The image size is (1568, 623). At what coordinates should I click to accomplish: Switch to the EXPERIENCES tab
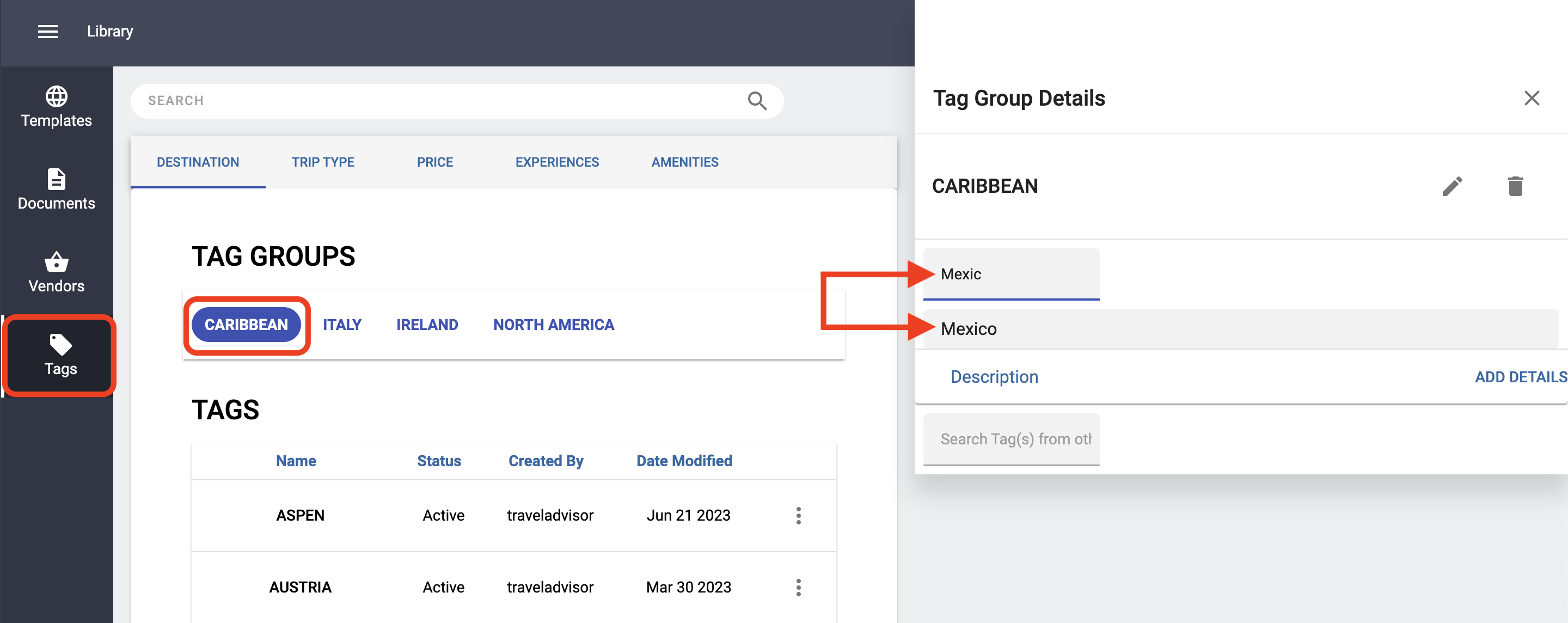[x=557, y=162]
